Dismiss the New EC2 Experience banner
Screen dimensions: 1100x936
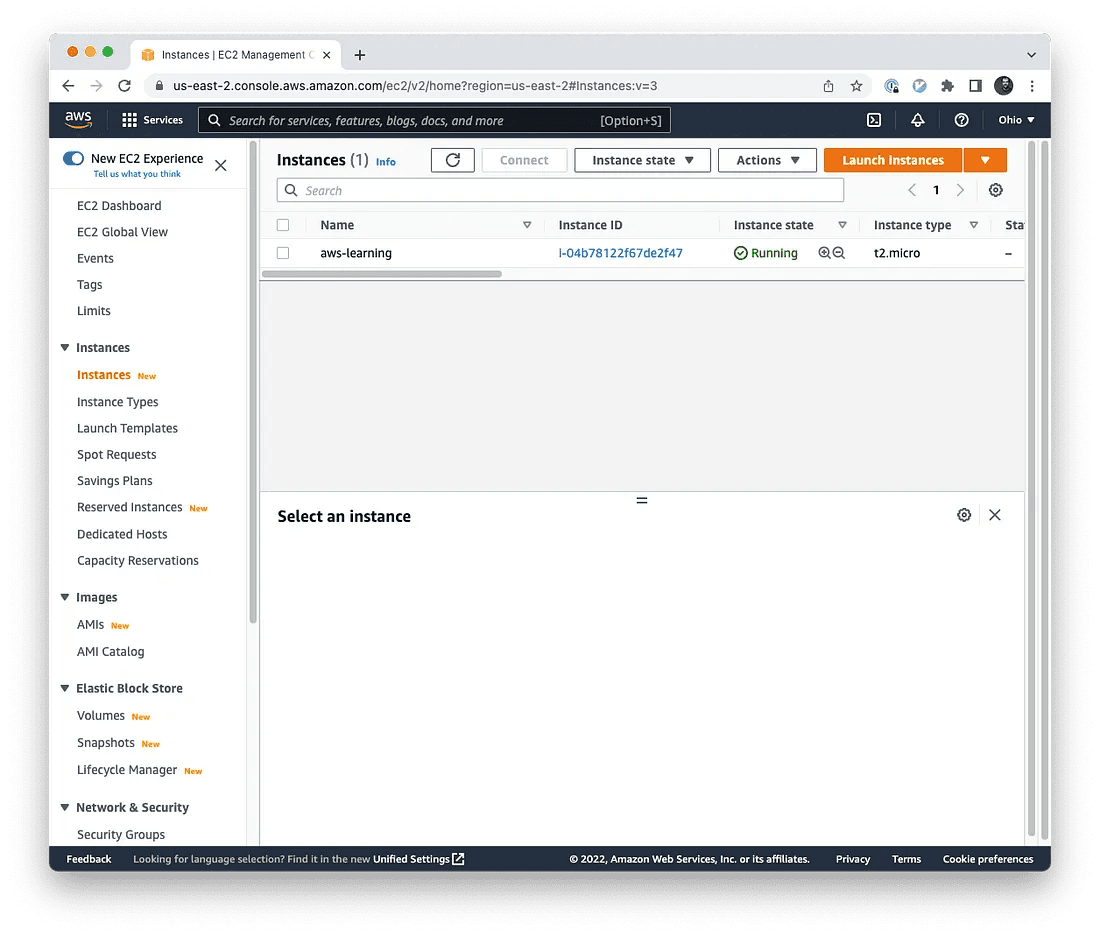[x=220, y=166]
